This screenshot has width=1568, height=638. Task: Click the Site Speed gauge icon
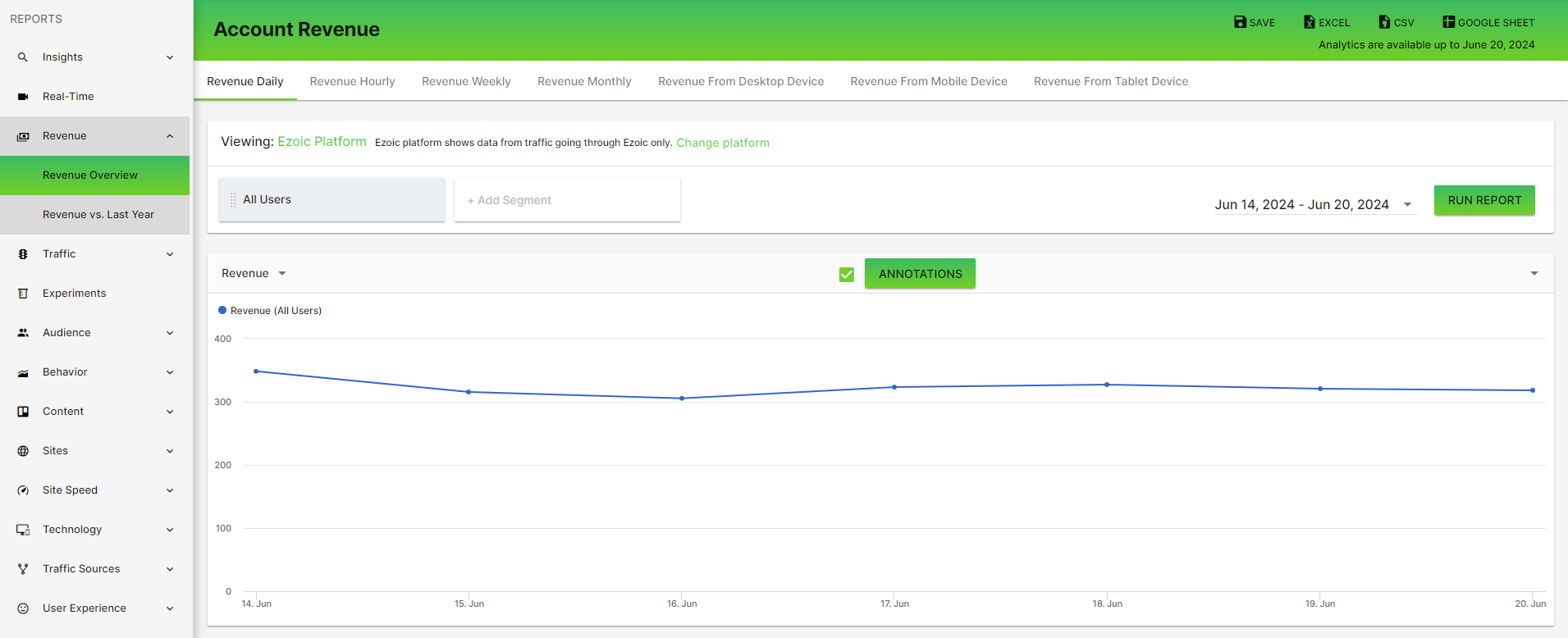pos(23,490)
